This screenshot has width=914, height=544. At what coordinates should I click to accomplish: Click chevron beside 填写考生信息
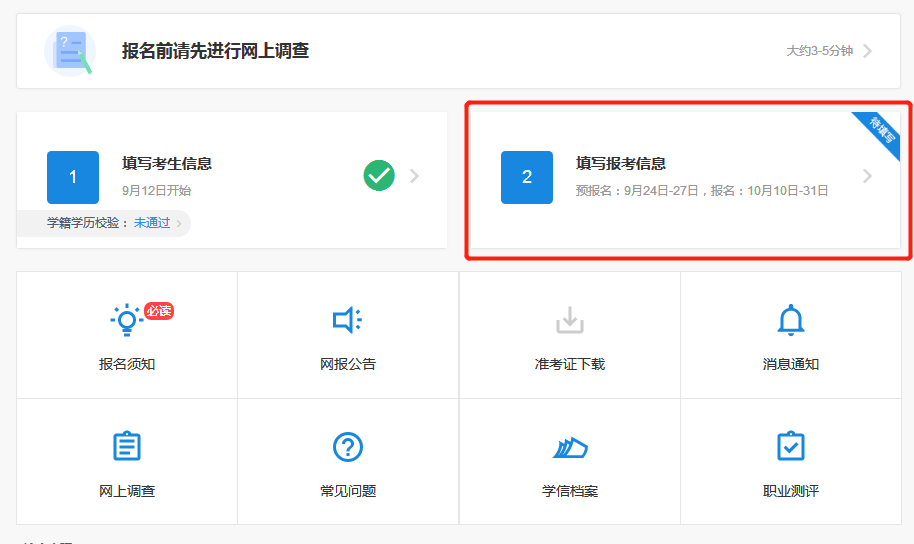coord(414,176)
